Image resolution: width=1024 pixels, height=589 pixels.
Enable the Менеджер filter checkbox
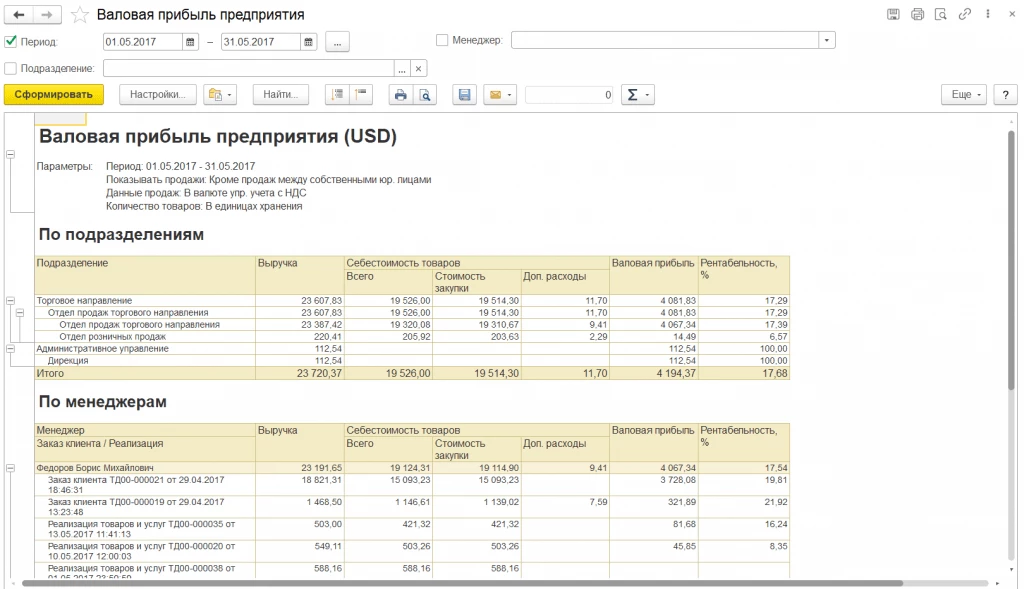click(442, 40)
